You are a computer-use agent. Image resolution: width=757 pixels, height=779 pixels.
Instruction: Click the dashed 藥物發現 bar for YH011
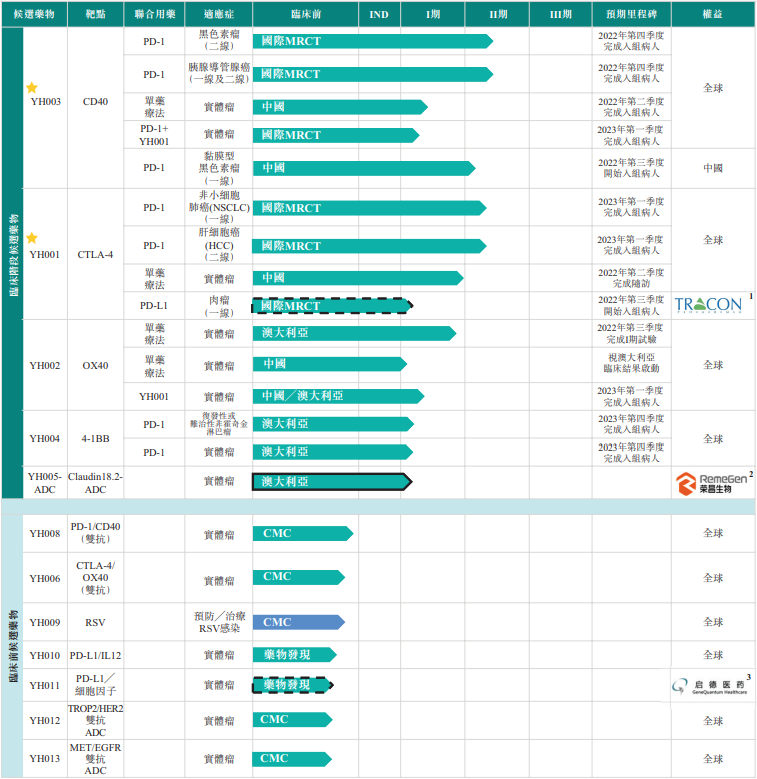pos(292,685)
